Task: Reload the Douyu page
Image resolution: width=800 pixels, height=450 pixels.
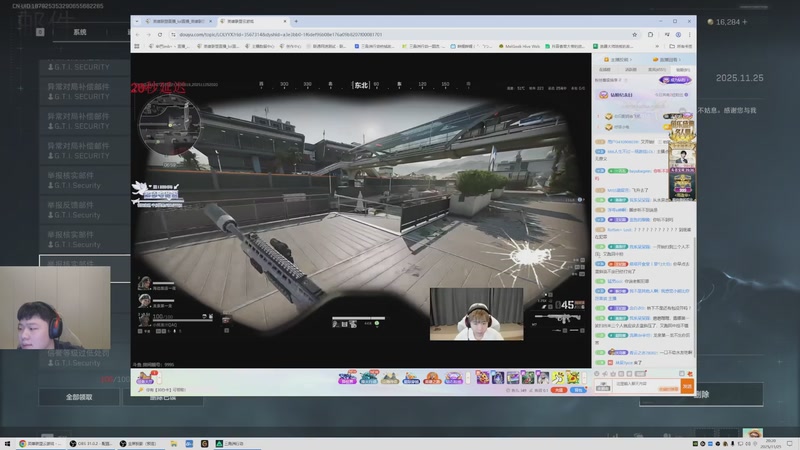Action: (160, 35)
